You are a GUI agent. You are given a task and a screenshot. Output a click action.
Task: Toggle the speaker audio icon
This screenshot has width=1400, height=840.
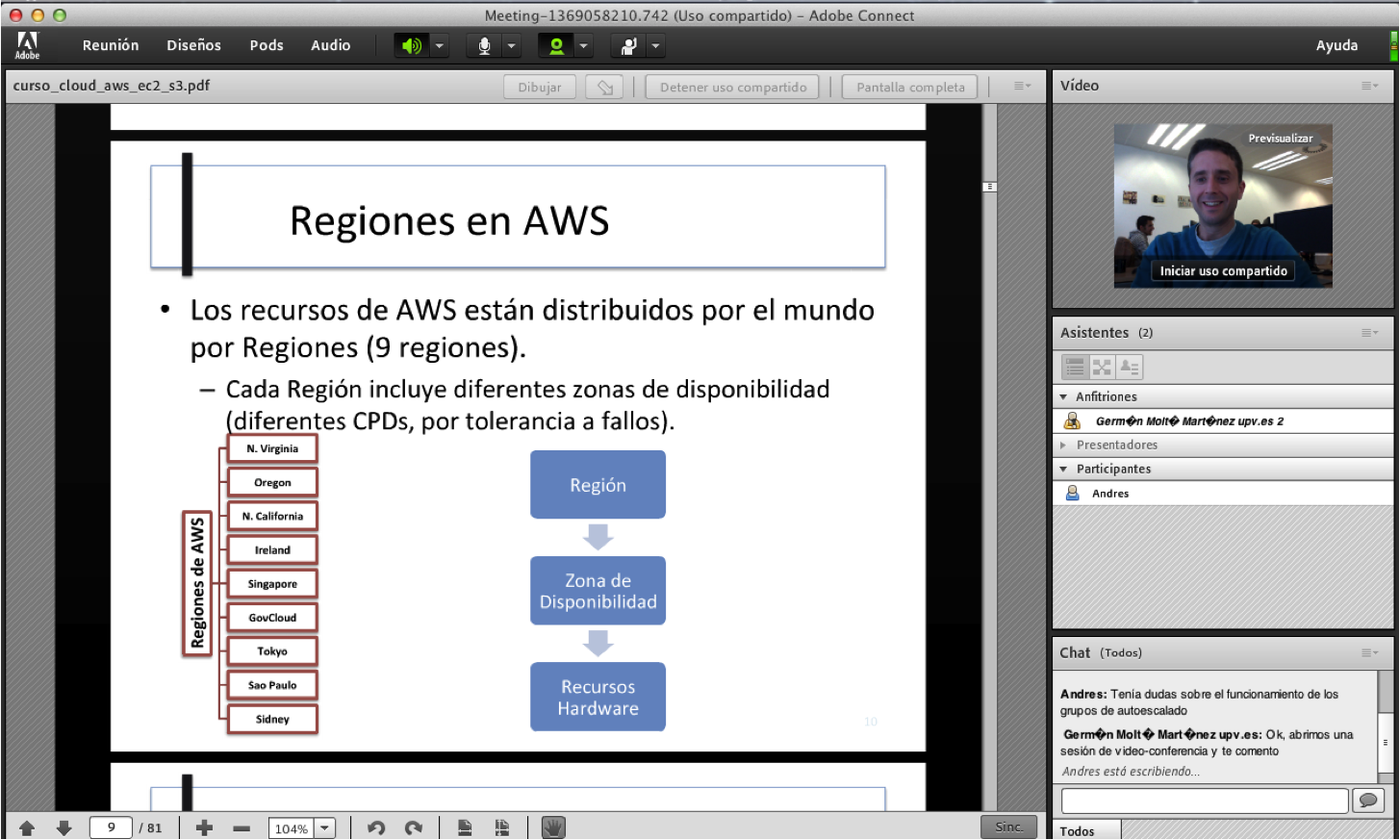(x=412, y=45)
